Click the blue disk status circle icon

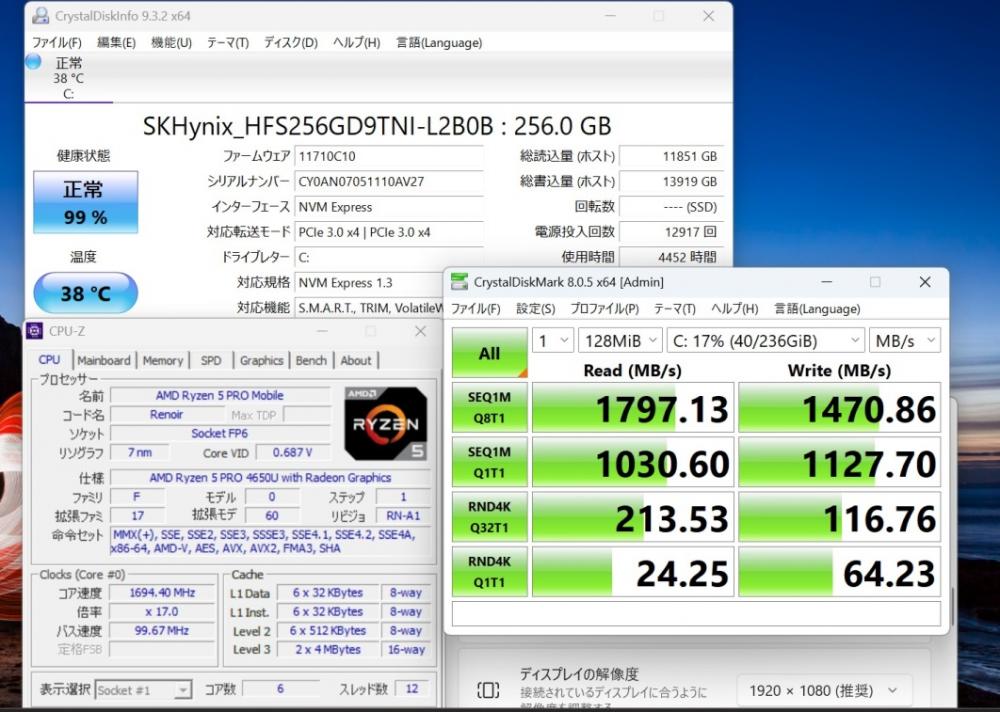(x=33, y=62)
